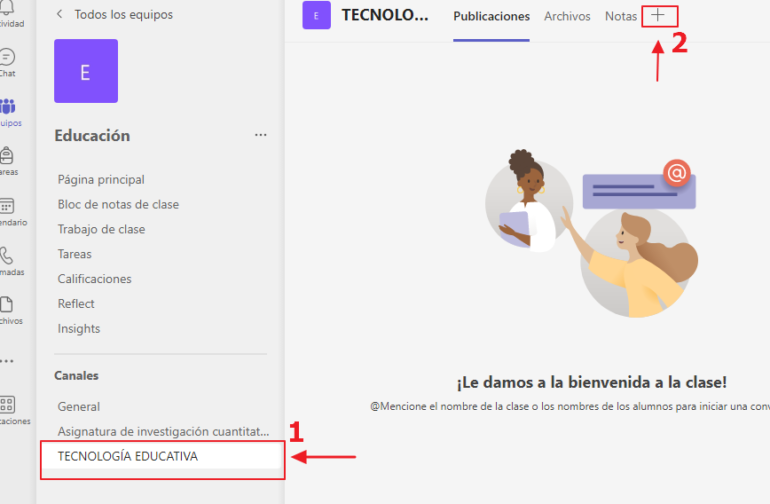Image resolution: width=770 pixels, height=504 pixels.
Task: Go back to Todos los equipos
Action: tap(123, 15)
